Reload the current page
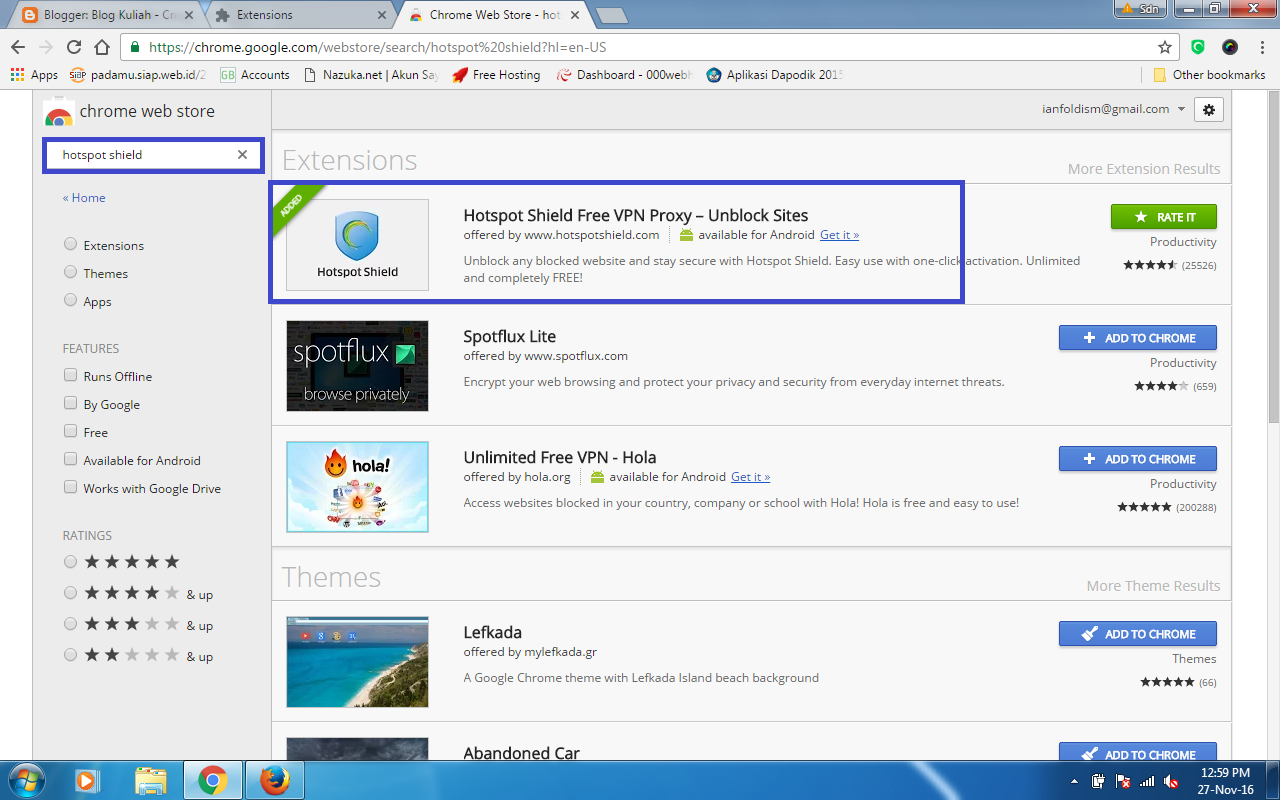This screenshot has width=1280, height=800. (73, 47)
